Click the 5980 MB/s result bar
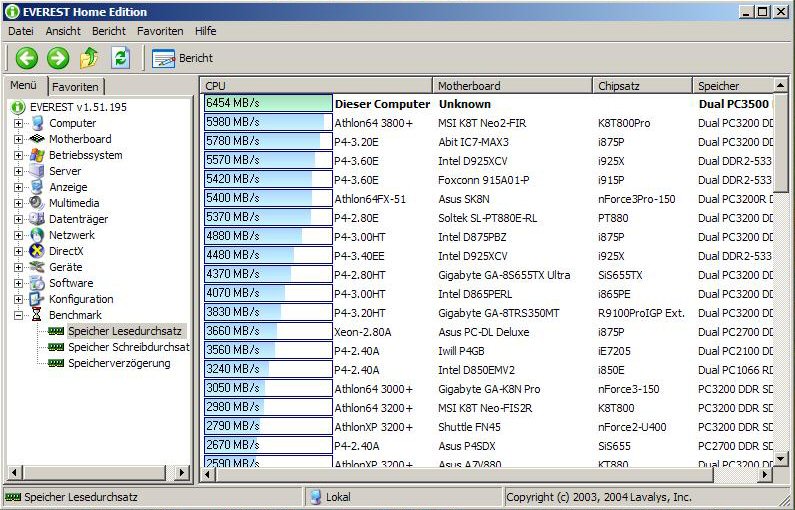Viewport: 795px width, 510px height. tap(268, 122)
